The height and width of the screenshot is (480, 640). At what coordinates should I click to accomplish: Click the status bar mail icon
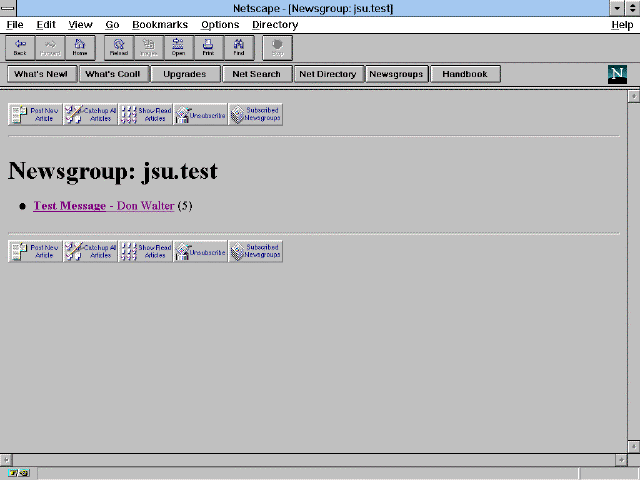pyautogui.click(x=19, y=473)
